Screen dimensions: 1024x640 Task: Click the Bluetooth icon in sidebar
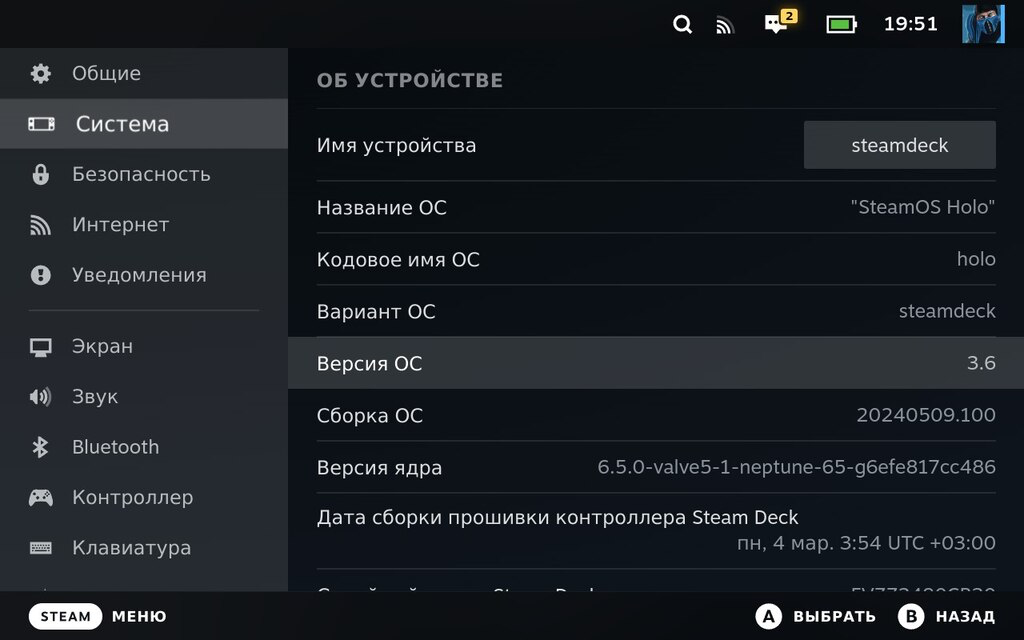(x=40, y=447)
